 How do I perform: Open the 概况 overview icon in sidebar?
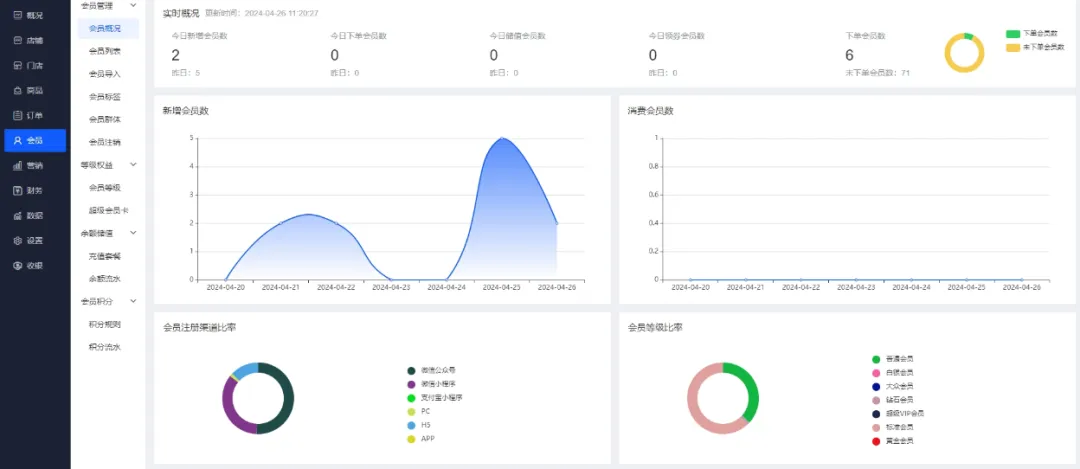18,15
